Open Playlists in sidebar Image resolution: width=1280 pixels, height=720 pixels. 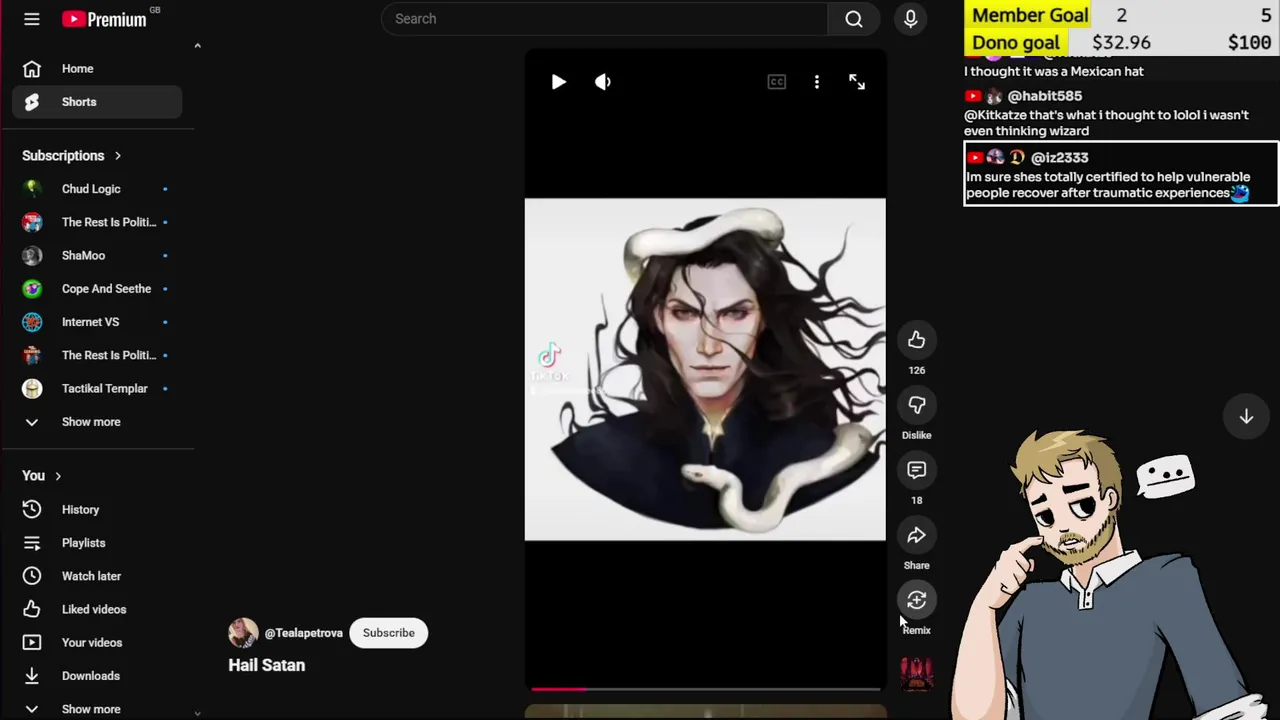click(97, 543)
